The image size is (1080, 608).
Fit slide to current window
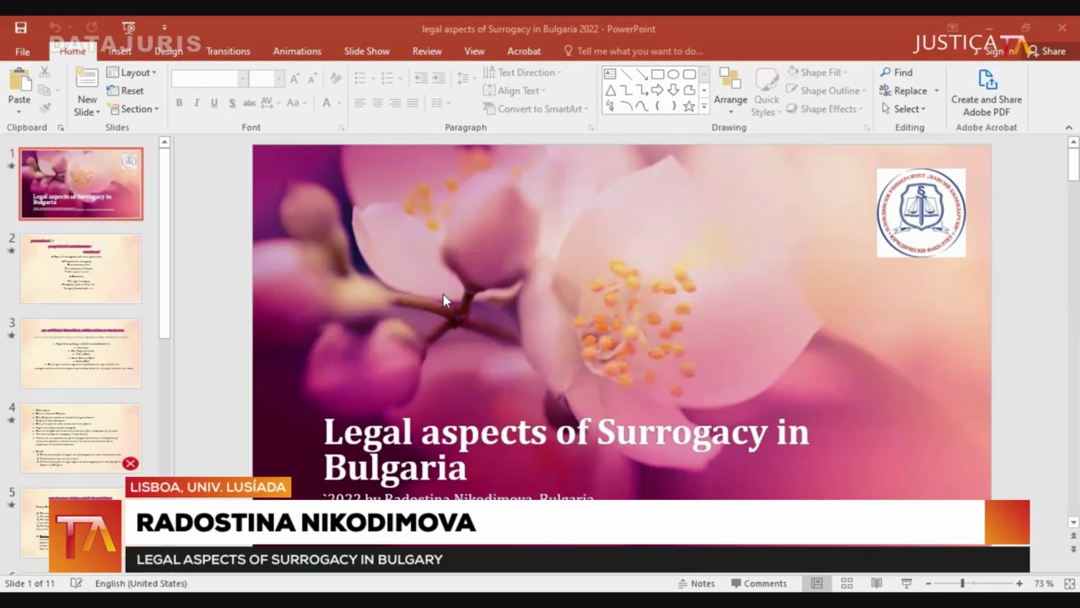tap(1069, 583)
